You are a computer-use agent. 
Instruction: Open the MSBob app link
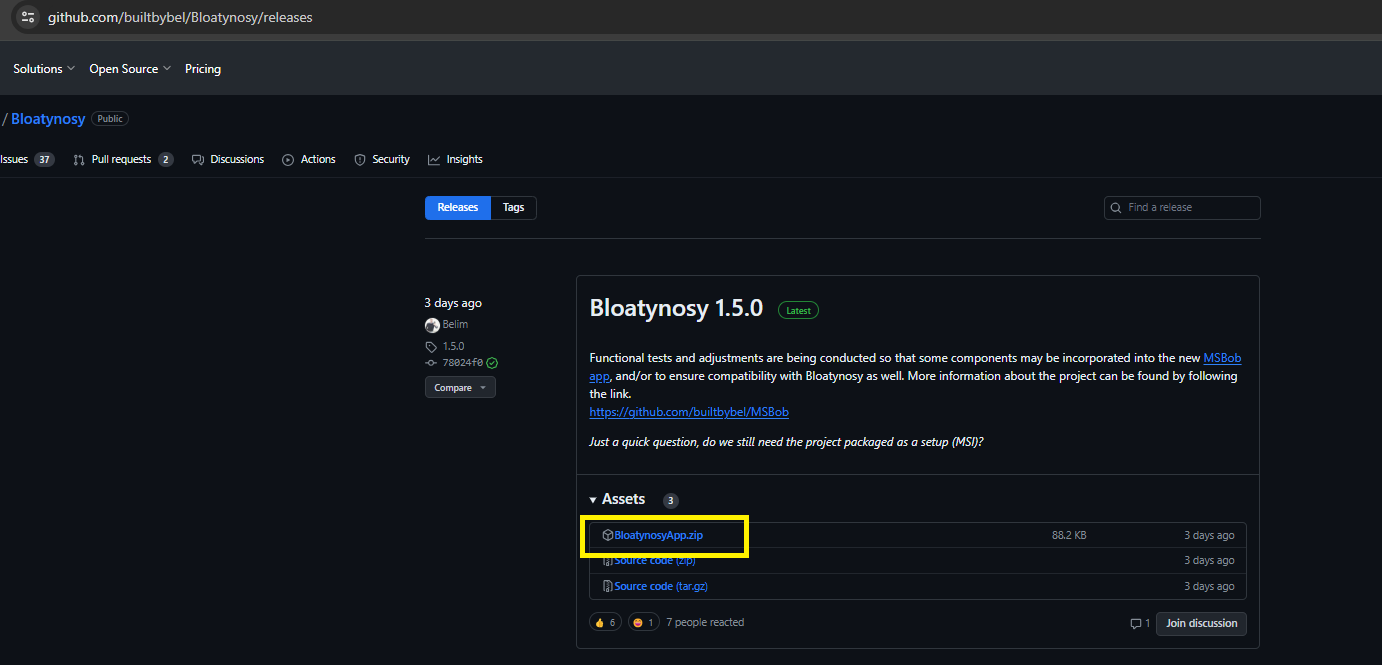[1222, 357]
